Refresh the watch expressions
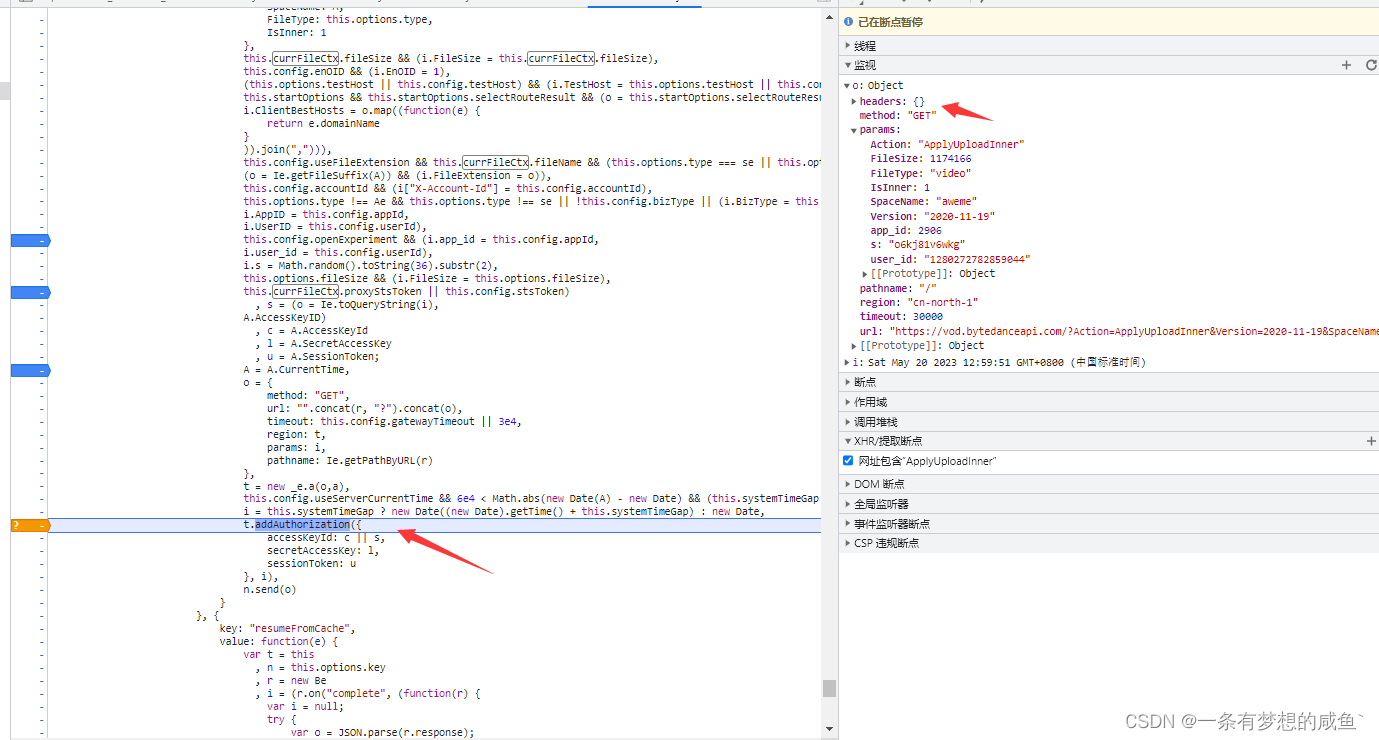This screenshot has height=740, width=1379. point(1371,65)
